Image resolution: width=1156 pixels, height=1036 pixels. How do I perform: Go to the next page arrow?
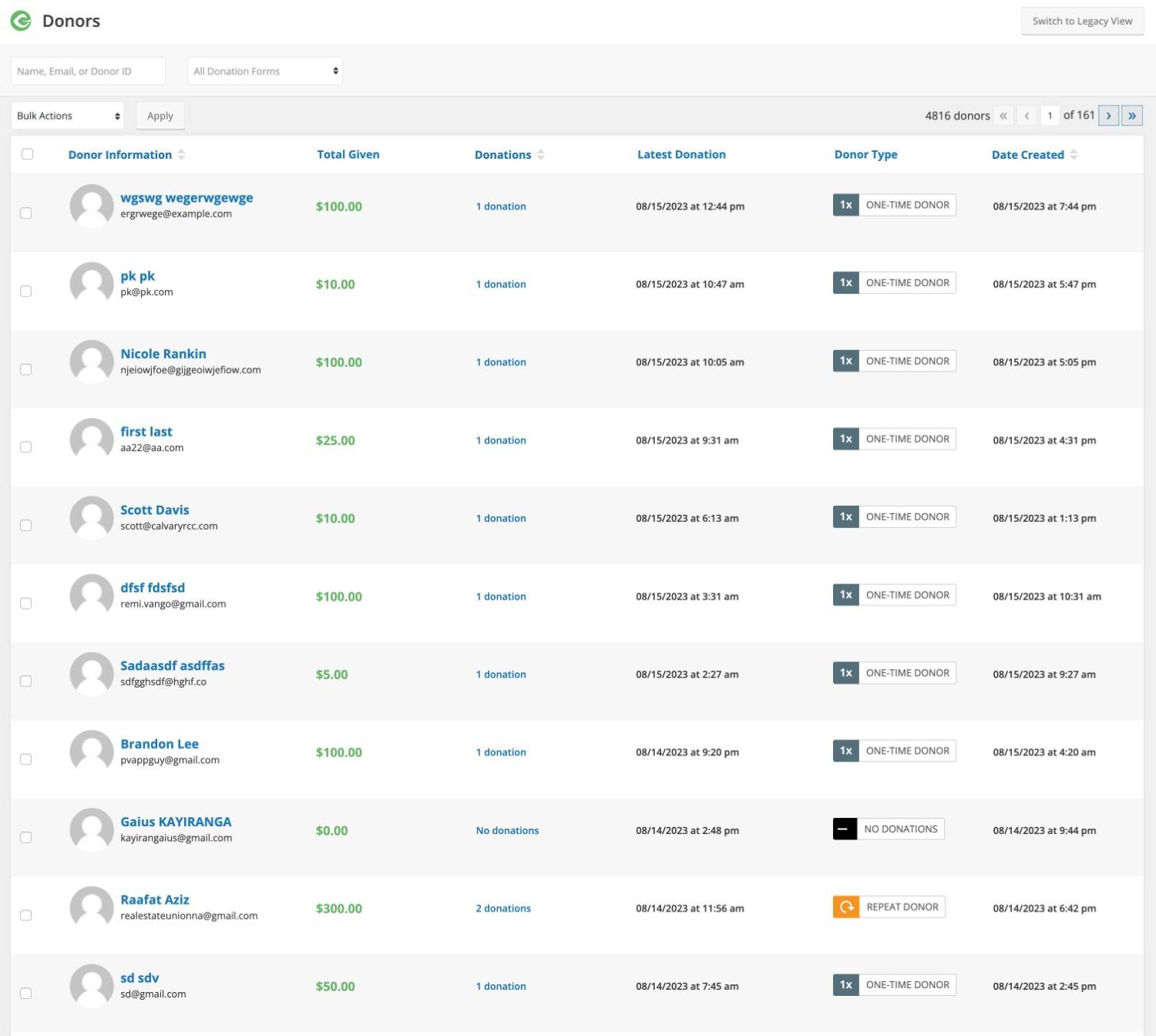(1108, 116)
